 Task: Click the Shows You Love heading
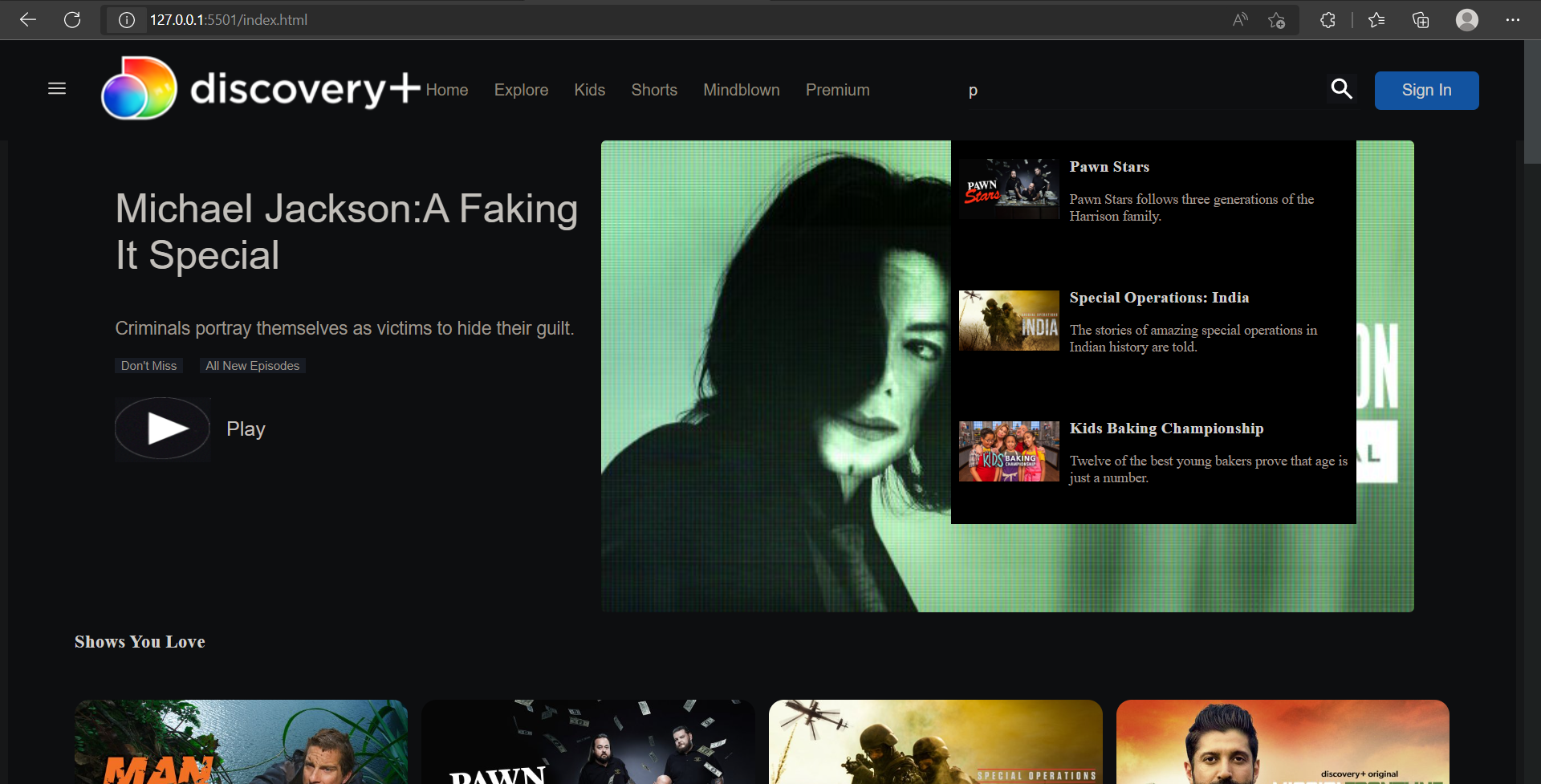(140, 642)
